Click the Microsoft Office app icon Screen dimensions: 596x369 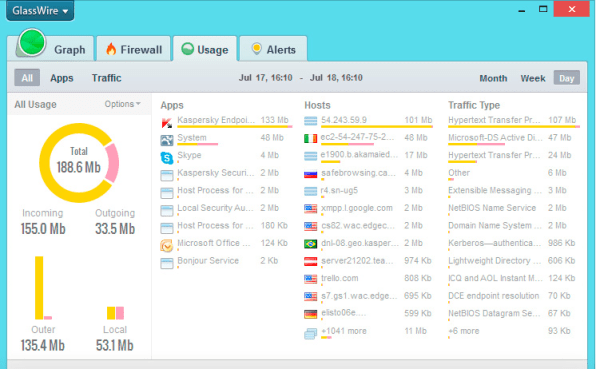[x=166, y=246]
